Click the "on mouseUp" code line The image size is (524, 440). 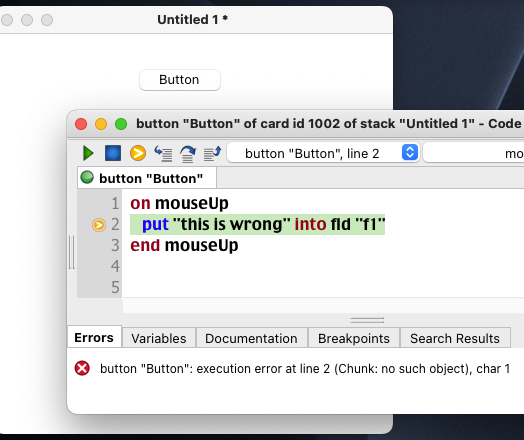click(x=179, y=203)
